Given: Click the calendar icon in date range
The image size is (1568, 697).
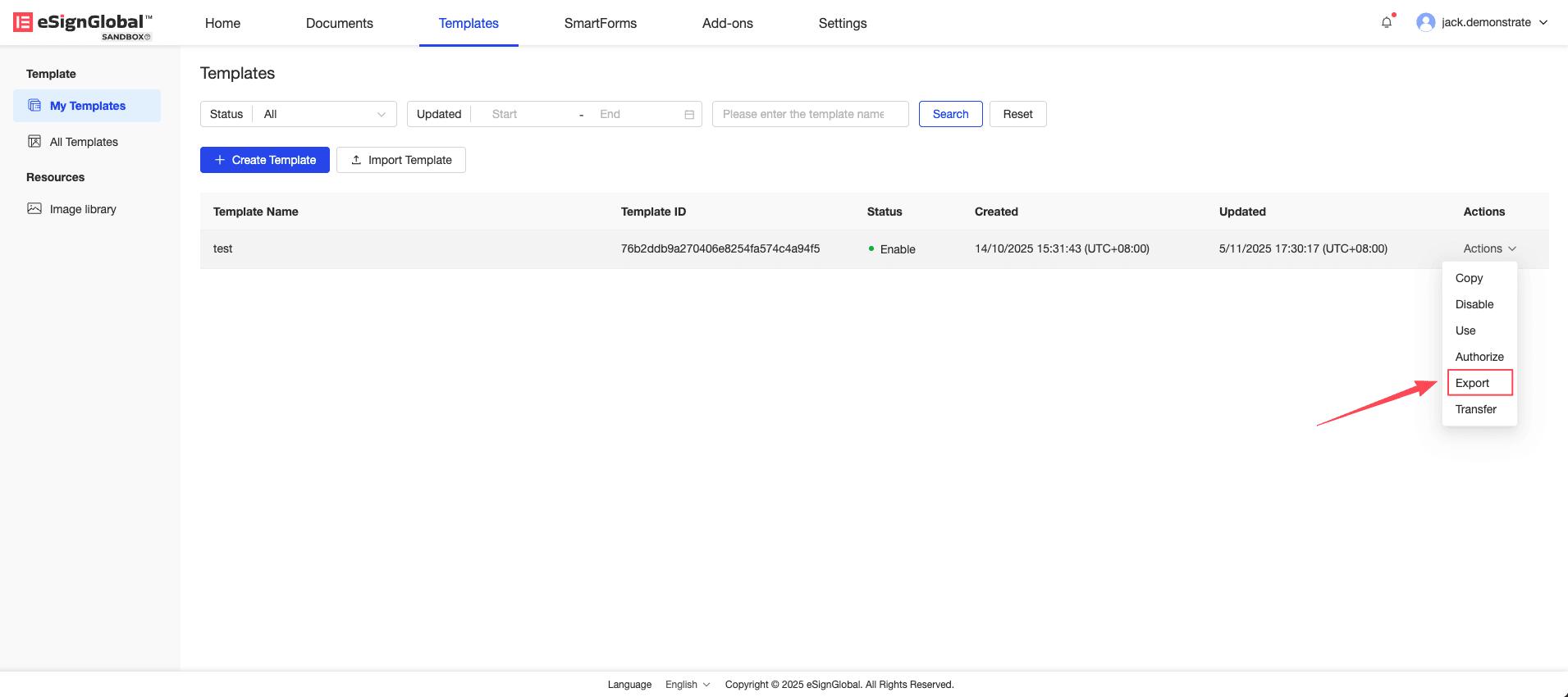Looking at the screenshot, I should tap(689, 115).
